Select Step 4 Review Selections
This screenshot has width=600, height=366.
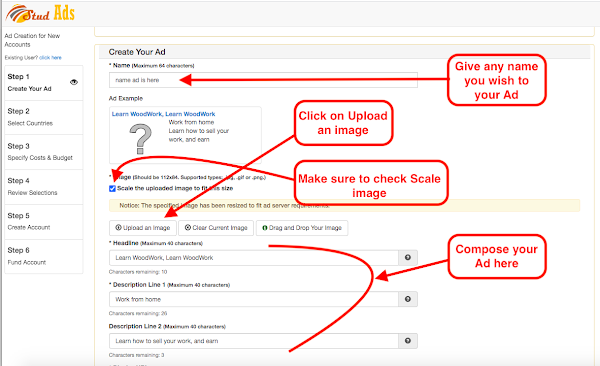(44, 187)
